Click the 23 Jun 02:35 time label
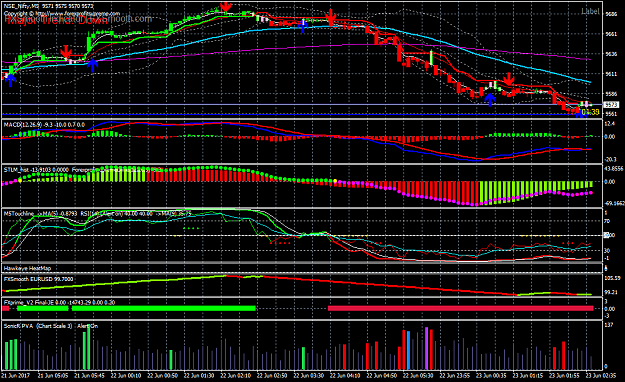The width and height of the screenshot is (625, 382). [600, 376]
